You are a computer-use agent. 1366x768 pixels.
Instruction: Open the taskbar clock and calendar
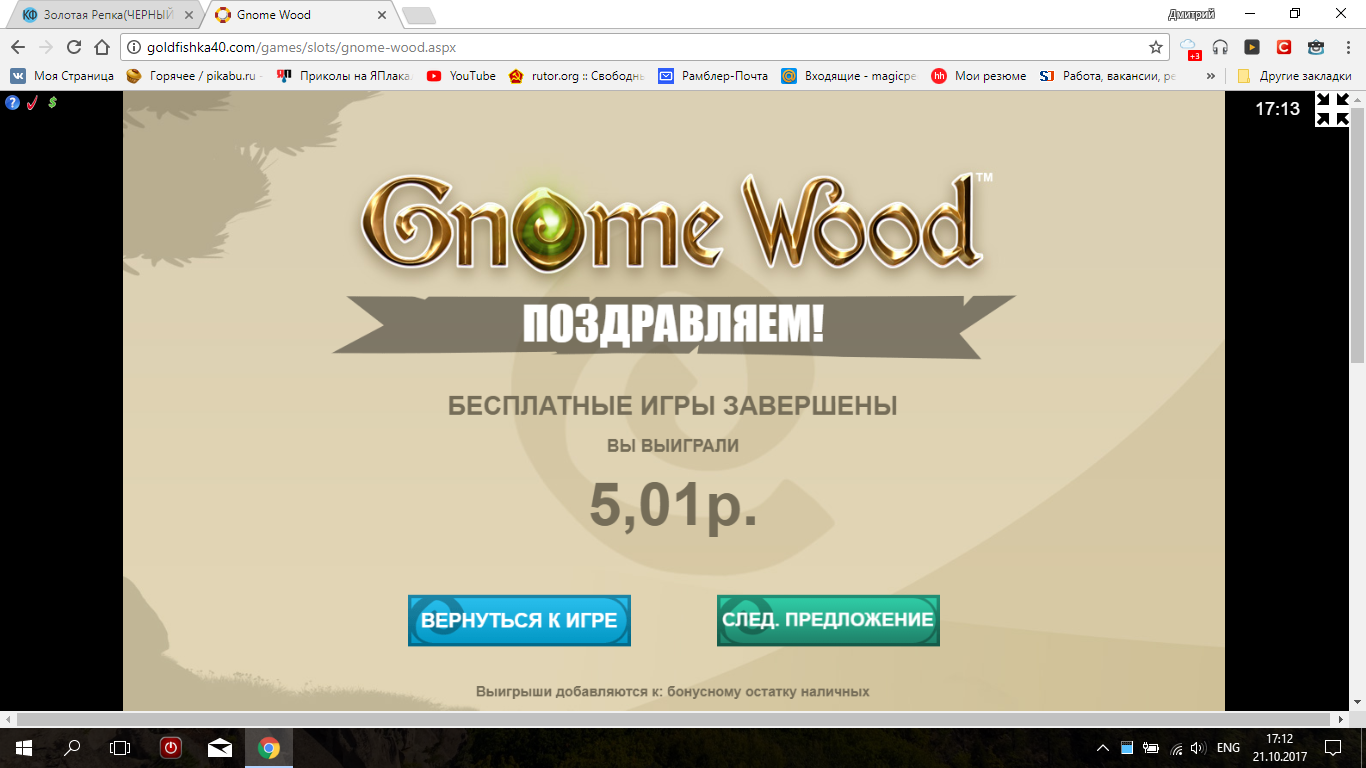click(1279, 748)
